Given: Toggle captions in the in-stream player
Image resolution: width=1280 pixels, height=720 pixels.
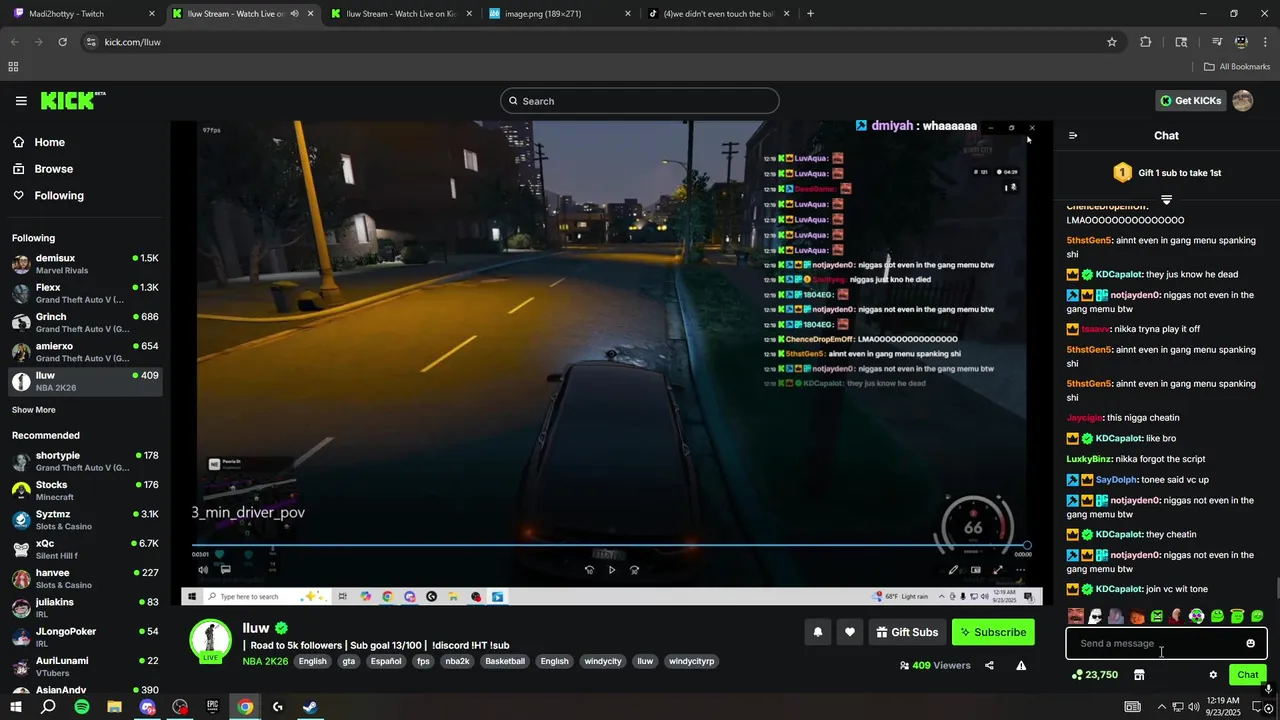Looking at the screenshot, I should (x=226, y=570).
